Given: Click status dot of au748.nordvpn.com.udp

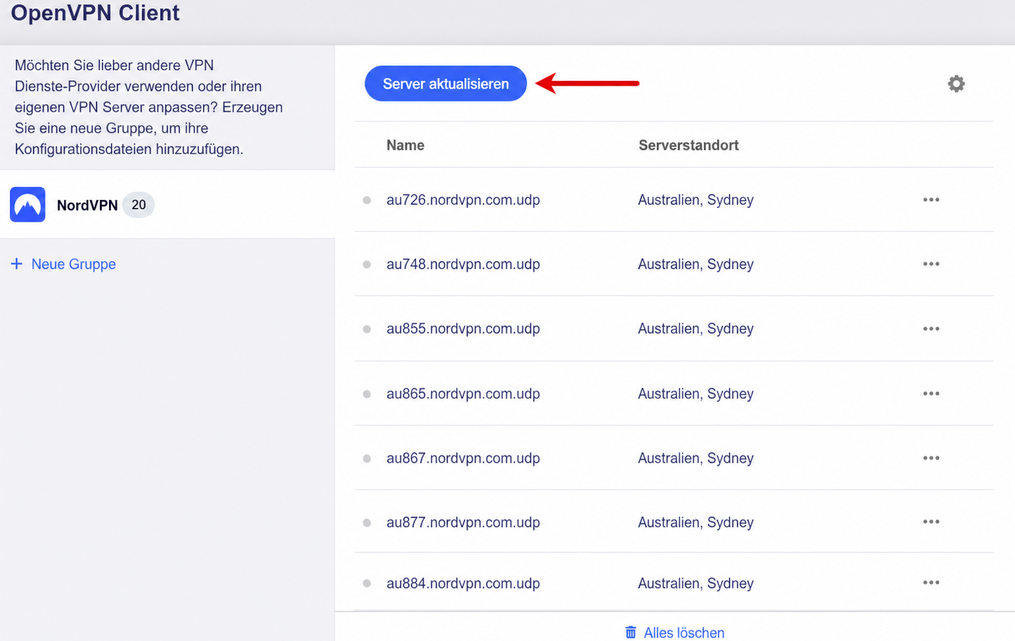Looking at the screenshot, I should (x=367, y=264).
